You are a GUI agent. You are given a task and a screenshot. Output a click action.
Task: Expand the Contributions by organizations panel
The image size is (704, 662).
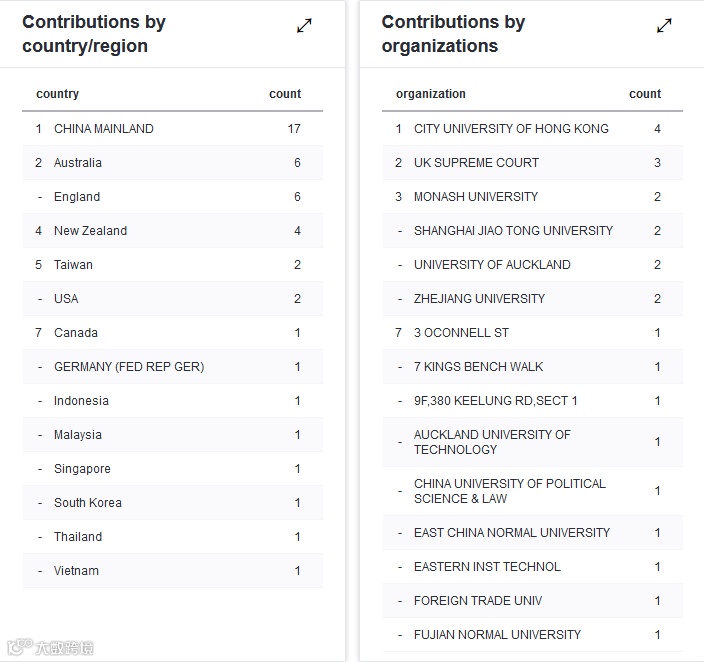[664, 26]
